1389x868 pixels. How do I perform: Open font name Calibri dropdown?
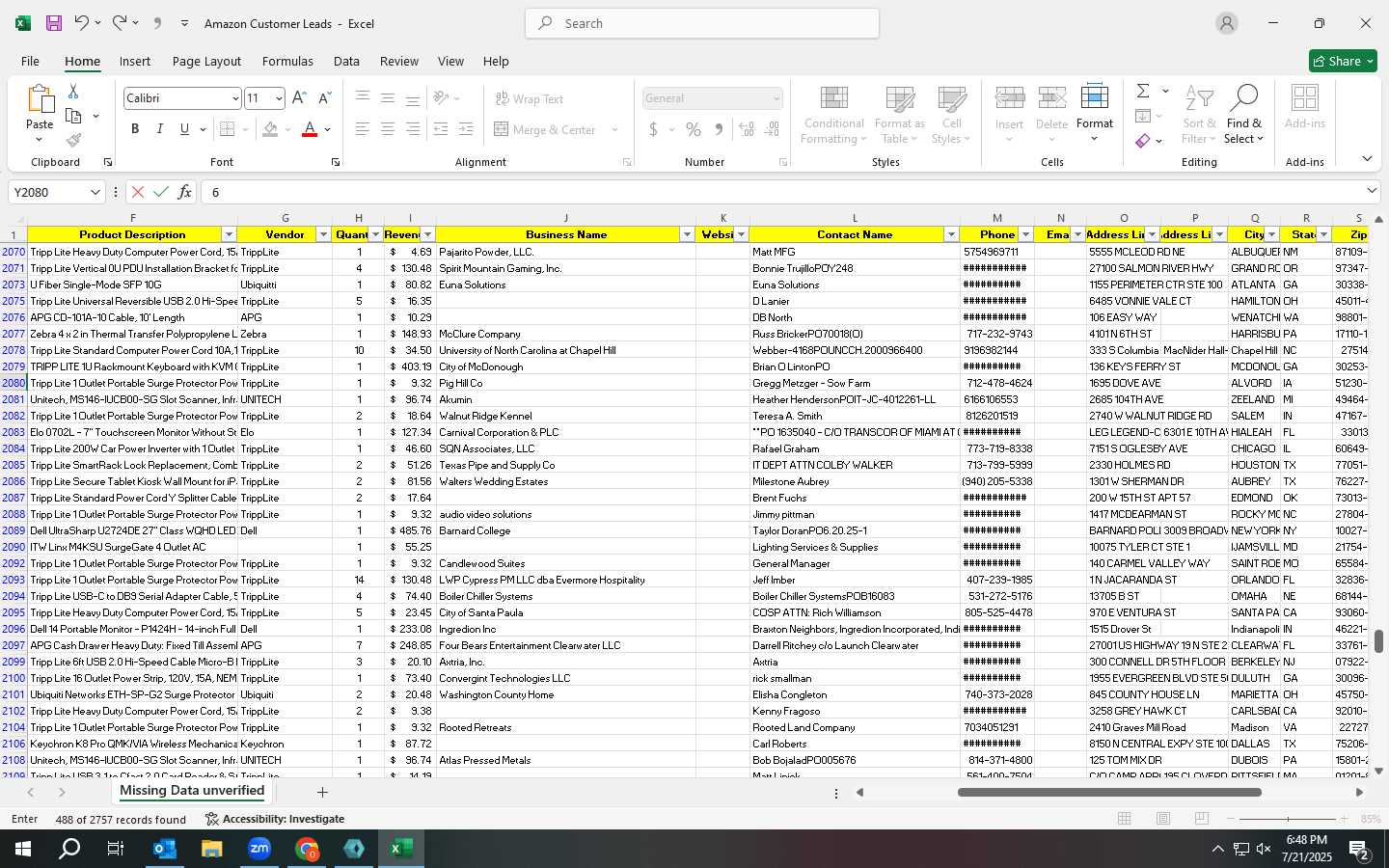coord(234,98)
